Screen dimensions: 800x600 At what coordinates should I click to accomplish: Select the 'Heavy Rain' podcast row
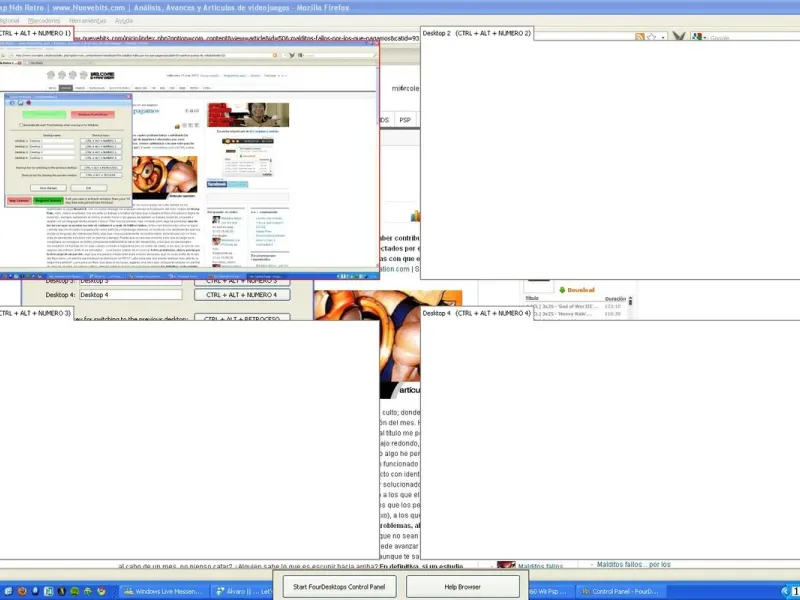coord(577,314)
